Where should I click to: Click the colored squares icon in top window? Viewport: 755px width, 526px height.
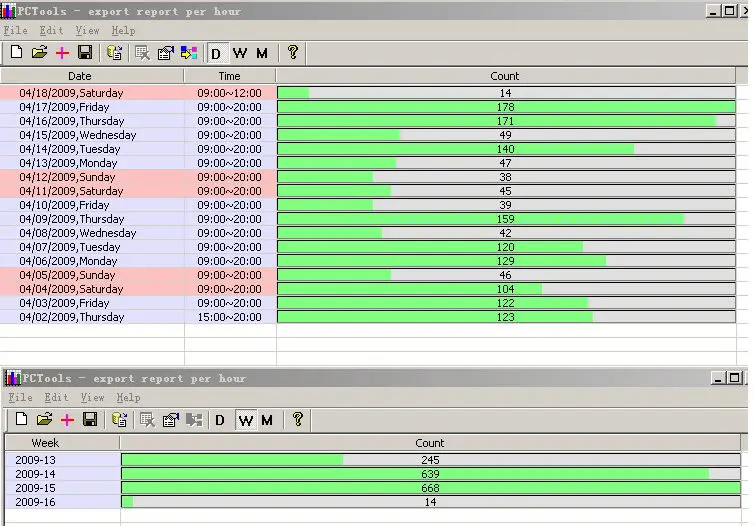[x=189, y=53]
